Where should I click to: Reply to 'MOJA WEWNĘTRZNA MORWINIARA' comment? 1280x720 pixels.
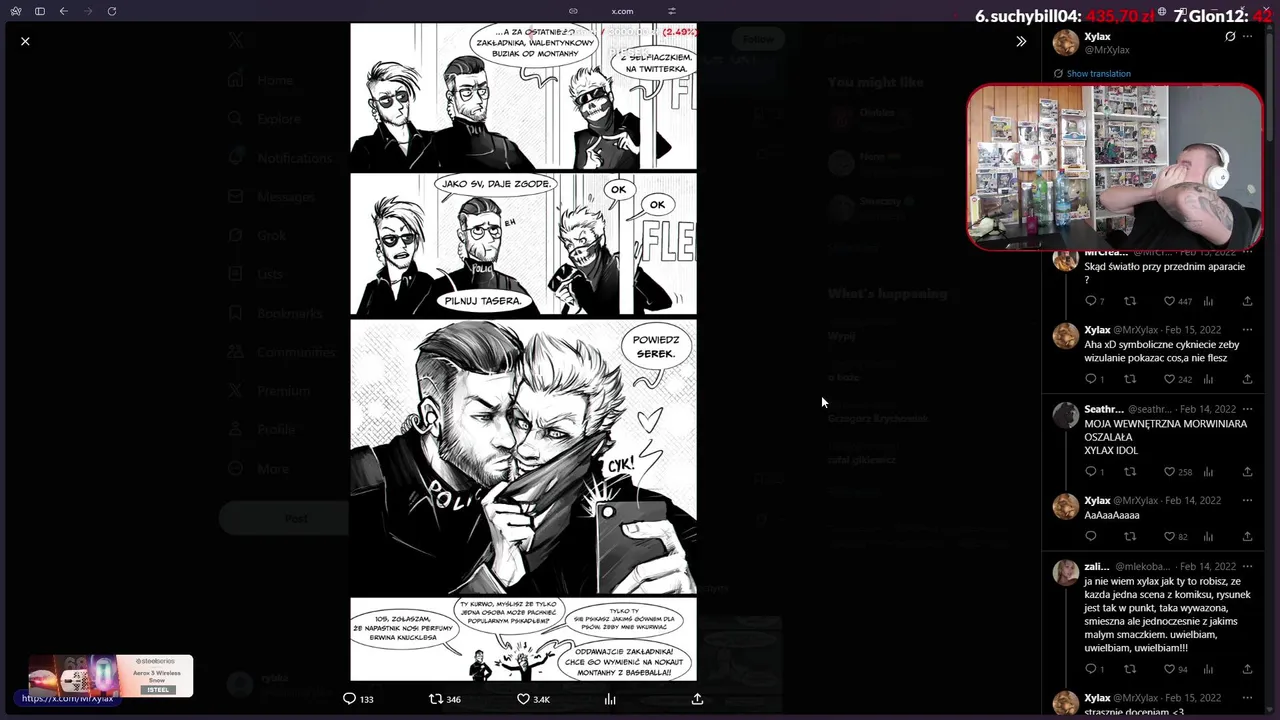click(1094, 472)
